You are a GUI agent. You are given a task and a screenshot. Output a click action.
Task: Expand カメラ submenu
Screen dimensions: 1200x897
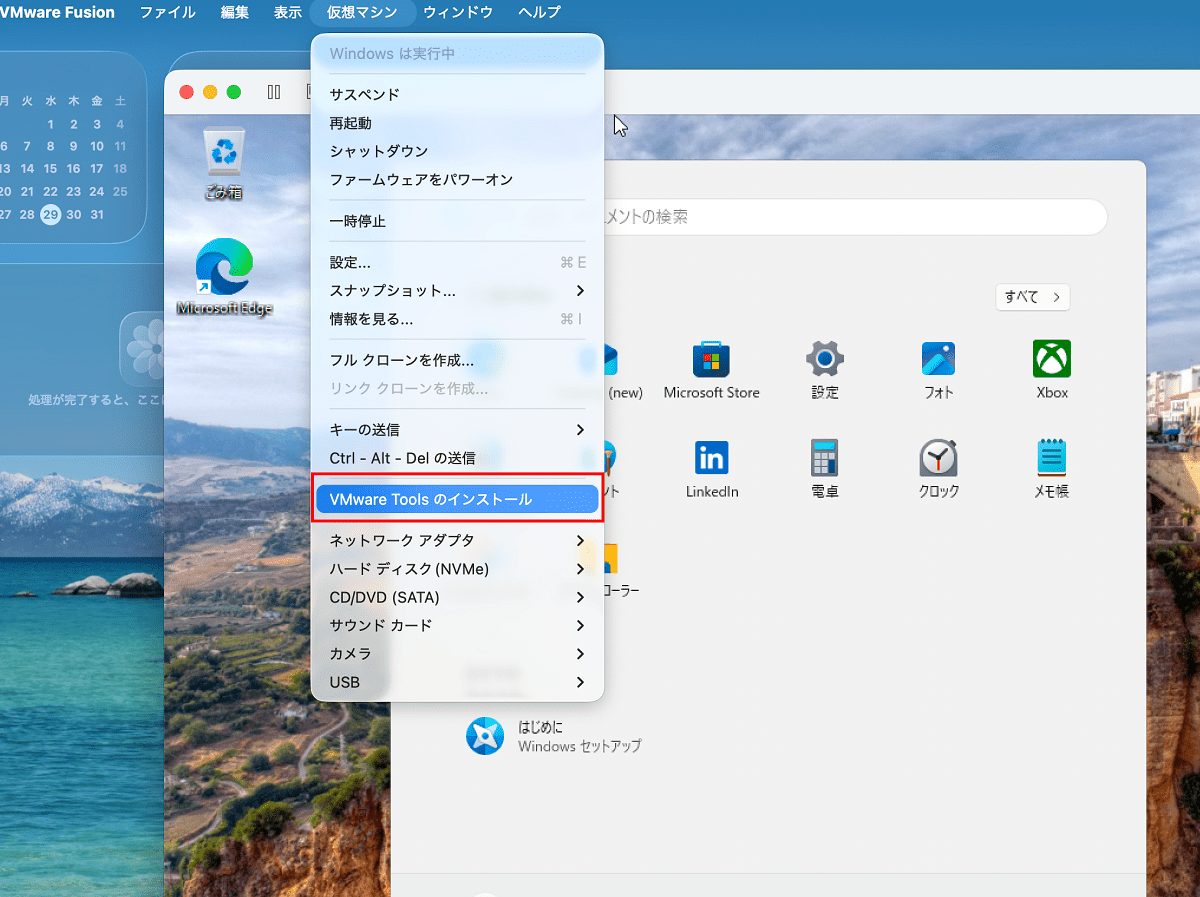(458, 653)
